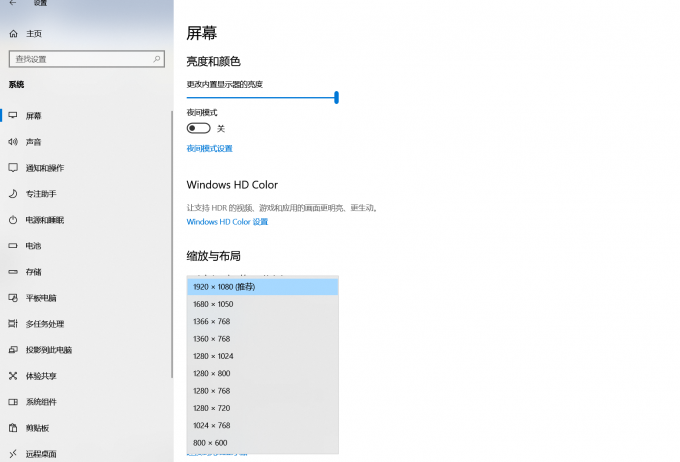Click the 存储 drive icon

(x=13, y=272)
